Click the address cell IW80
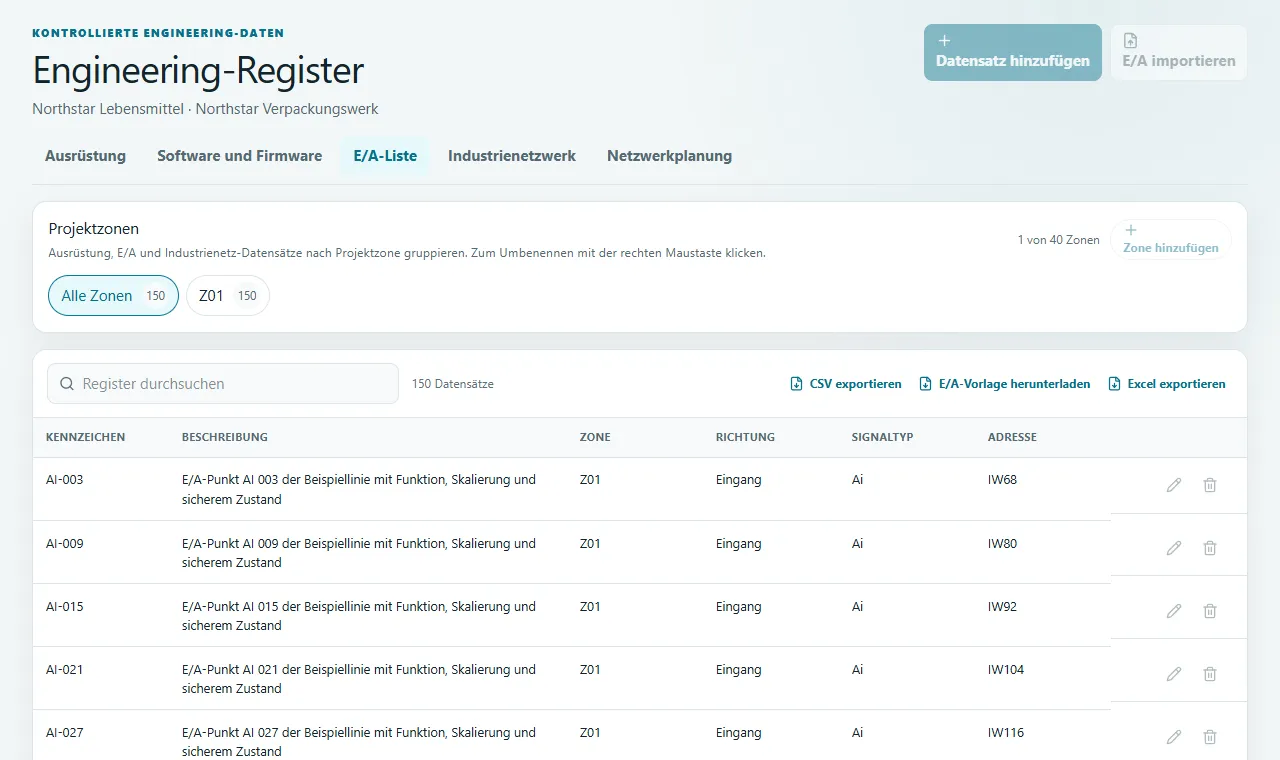This screenshot has width=1280, height=760. point(1002,544)
